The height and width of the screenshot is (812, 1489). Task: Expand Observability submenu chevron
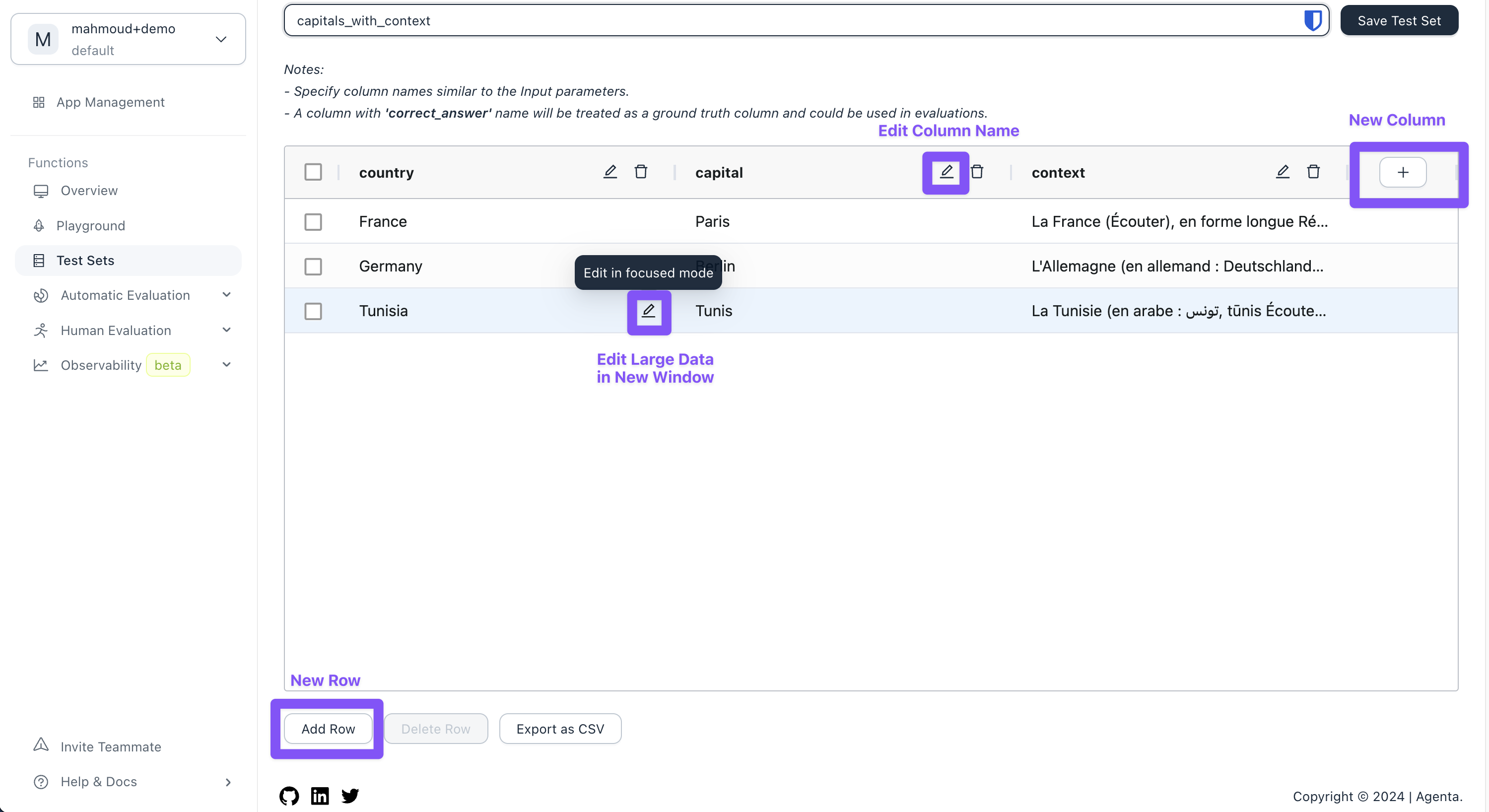(x=227, y=365)
